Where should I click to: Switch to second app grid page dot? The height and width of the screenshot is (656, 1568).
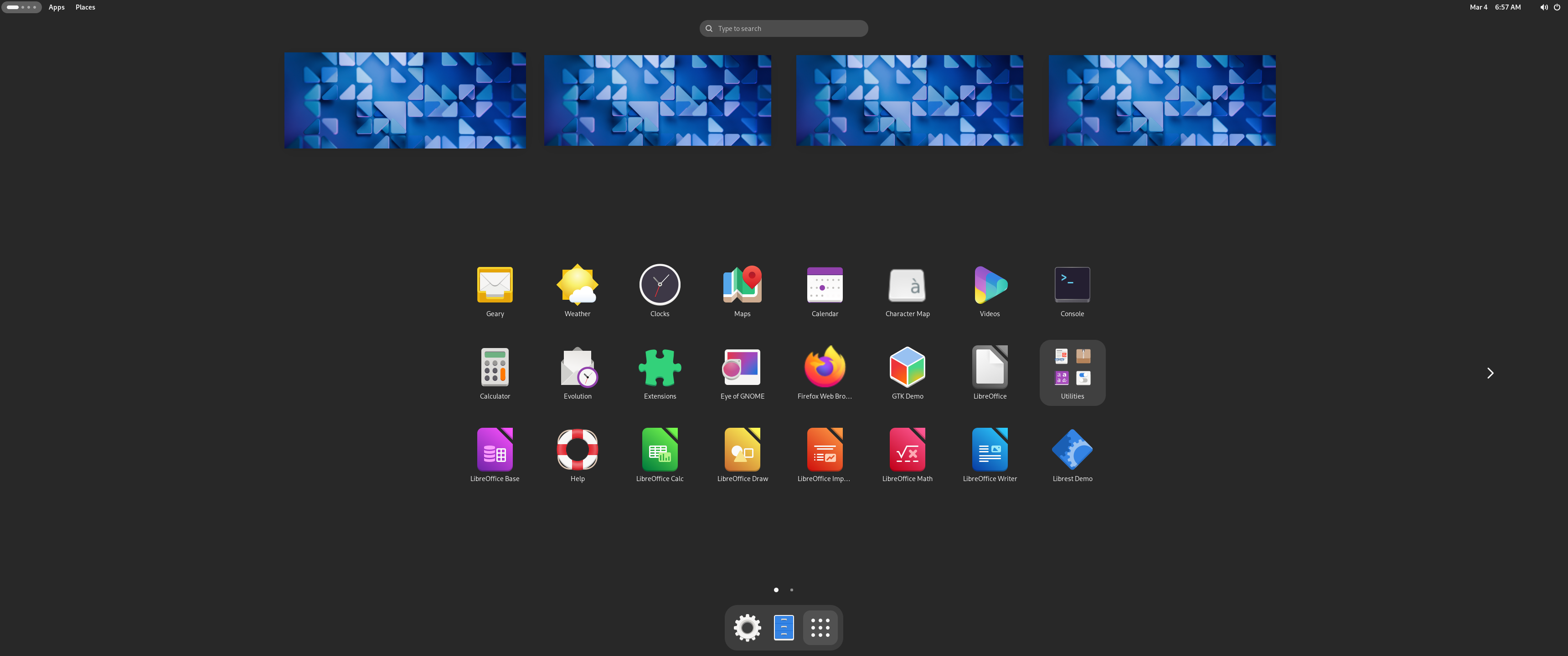click(791, 589)
